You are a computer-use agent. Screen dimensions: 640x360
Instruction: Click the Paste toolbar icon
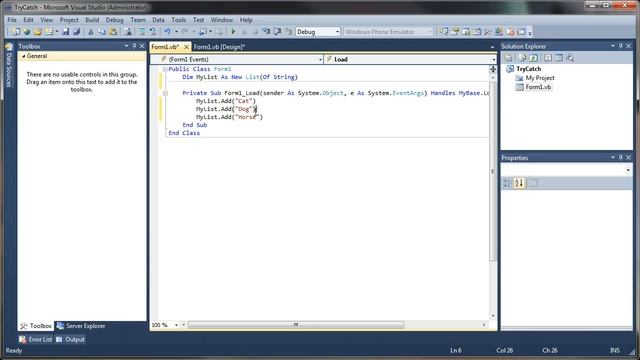[113, 32]
